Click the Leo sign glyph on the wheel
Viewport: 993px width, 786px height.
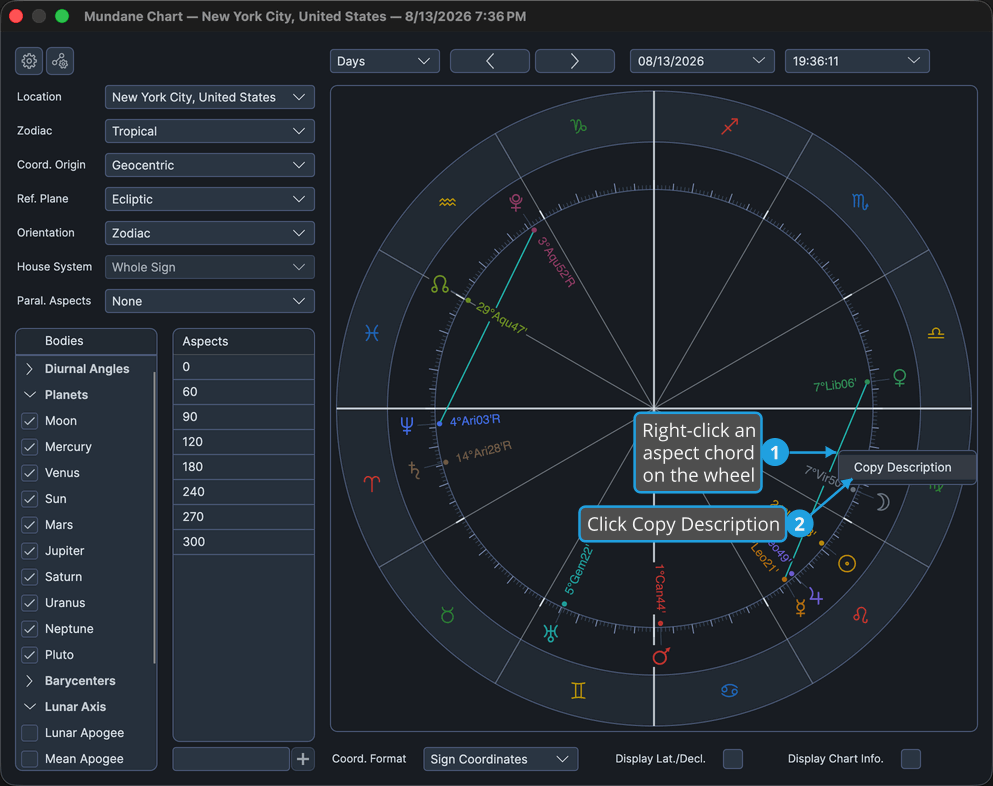click(x=860, y=615)
